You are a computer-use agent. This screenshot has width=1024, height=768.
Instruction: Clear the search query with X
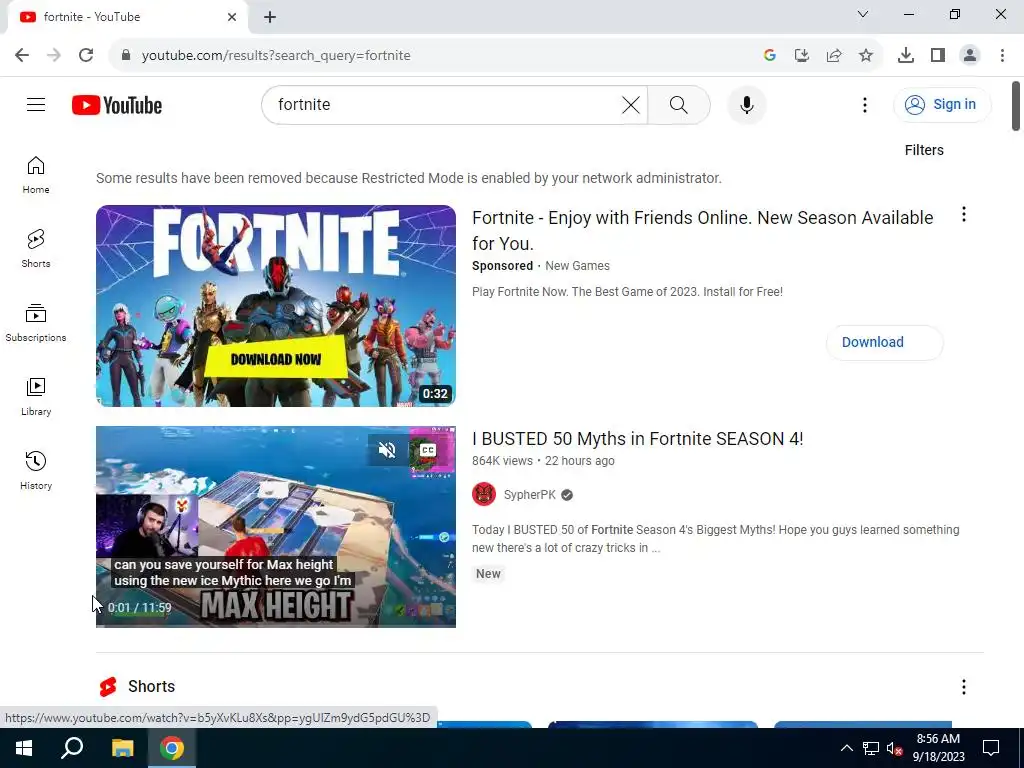(630, 104)
